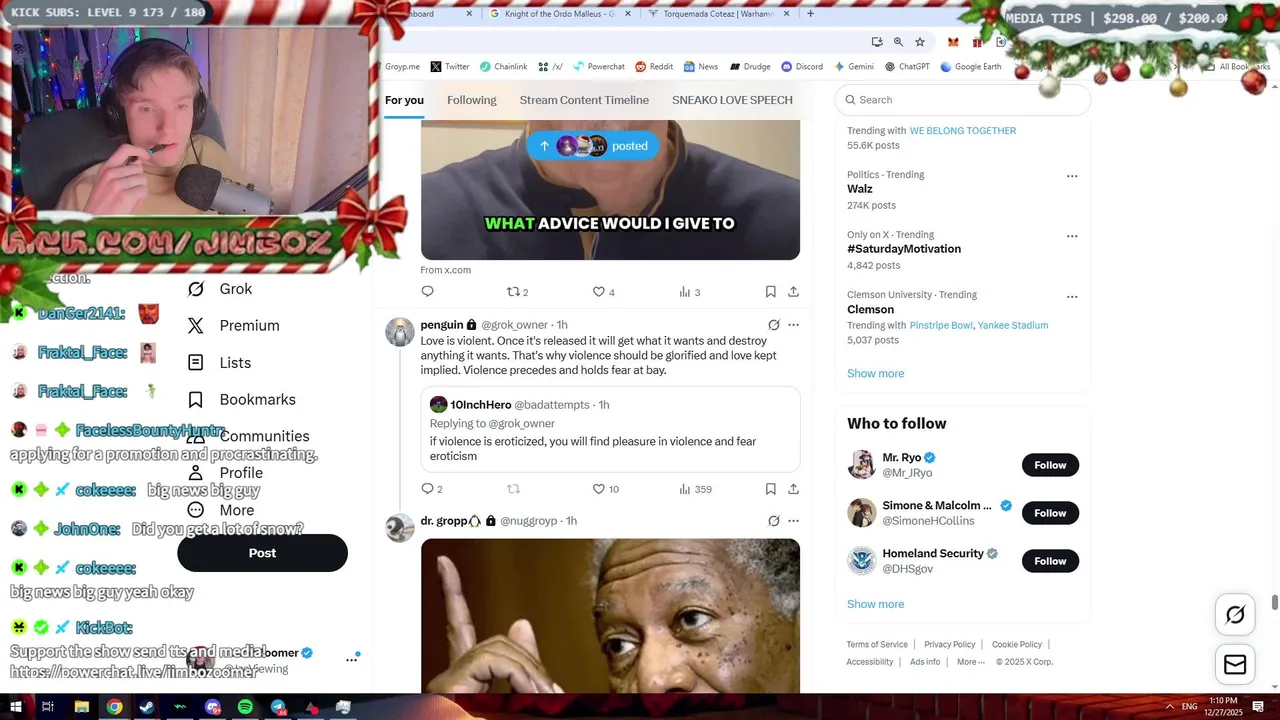This screenshot has width=1280, height=720.
Task: Click the Grok icon on dr. gropp's post
Action: pyautogui.click(x=773, y=521)
